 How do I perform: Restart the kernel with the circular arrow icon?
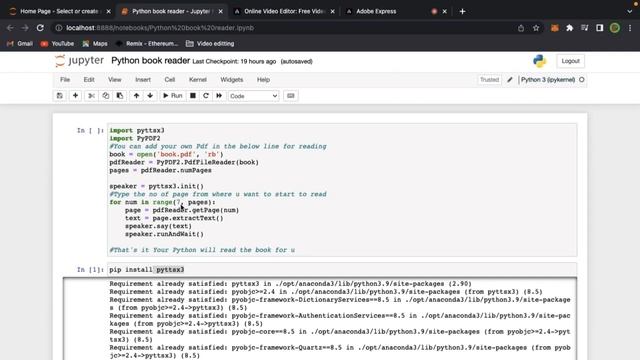206,96
